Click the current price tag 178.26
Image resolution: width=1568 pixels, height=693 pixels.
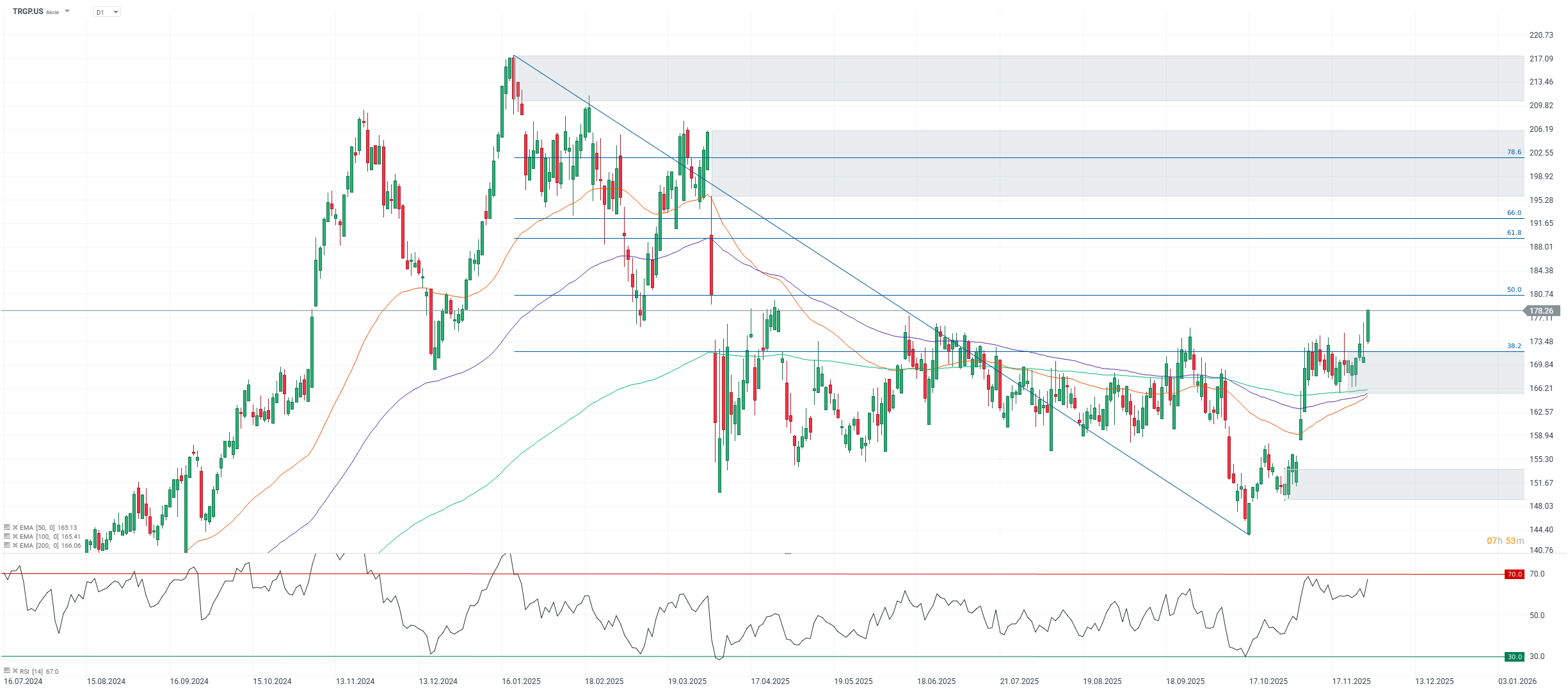(1540, 311)
